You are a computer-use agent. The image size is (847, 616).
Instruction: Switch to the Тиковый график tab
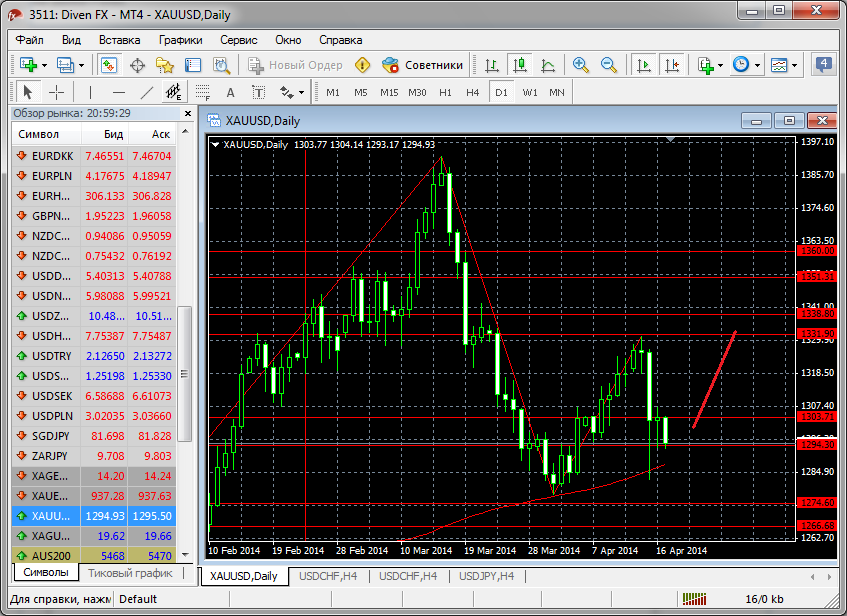[130, 573]
